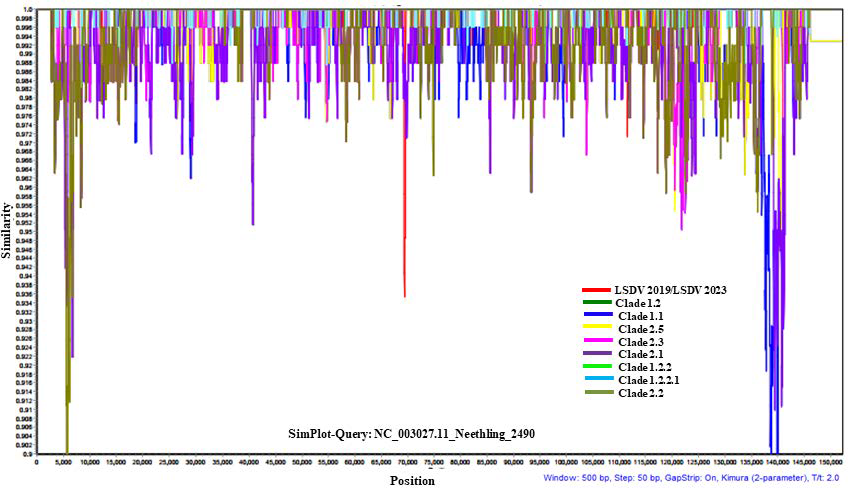Click the 0.9 value on the similarity axis
Image resolution: width=850 pixels, height=488 pixels.
coord(27,454)
